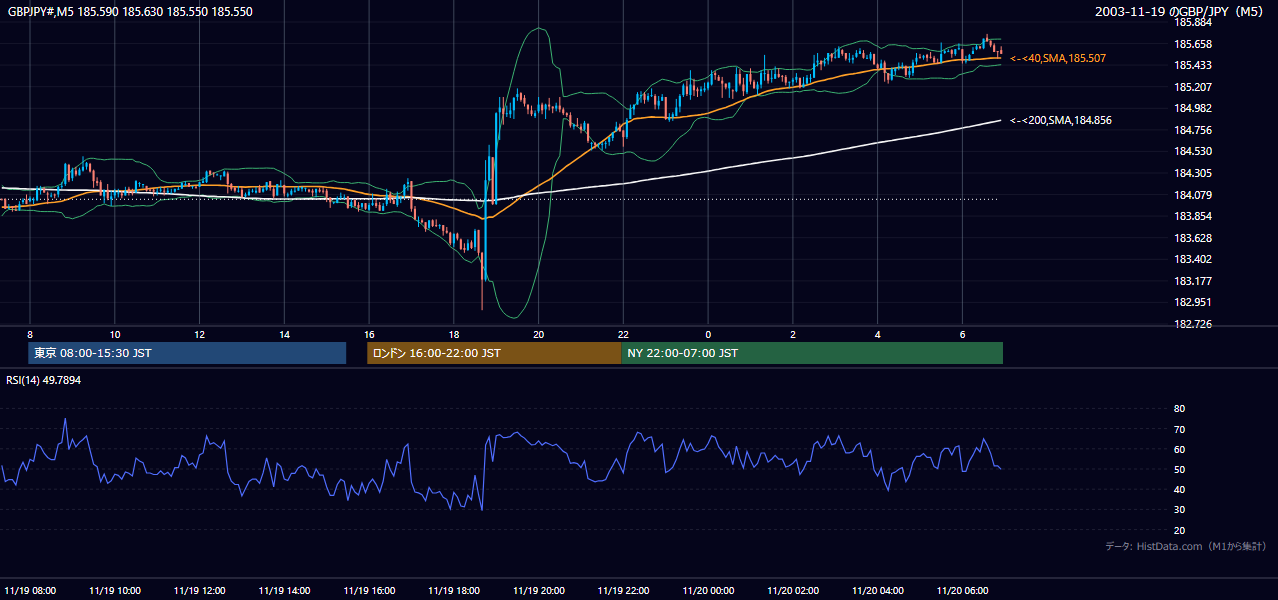This screenshot has height=600, width=1278.
Task: Click the hour label 12 on time axis
Action: (x=200, y=334)
